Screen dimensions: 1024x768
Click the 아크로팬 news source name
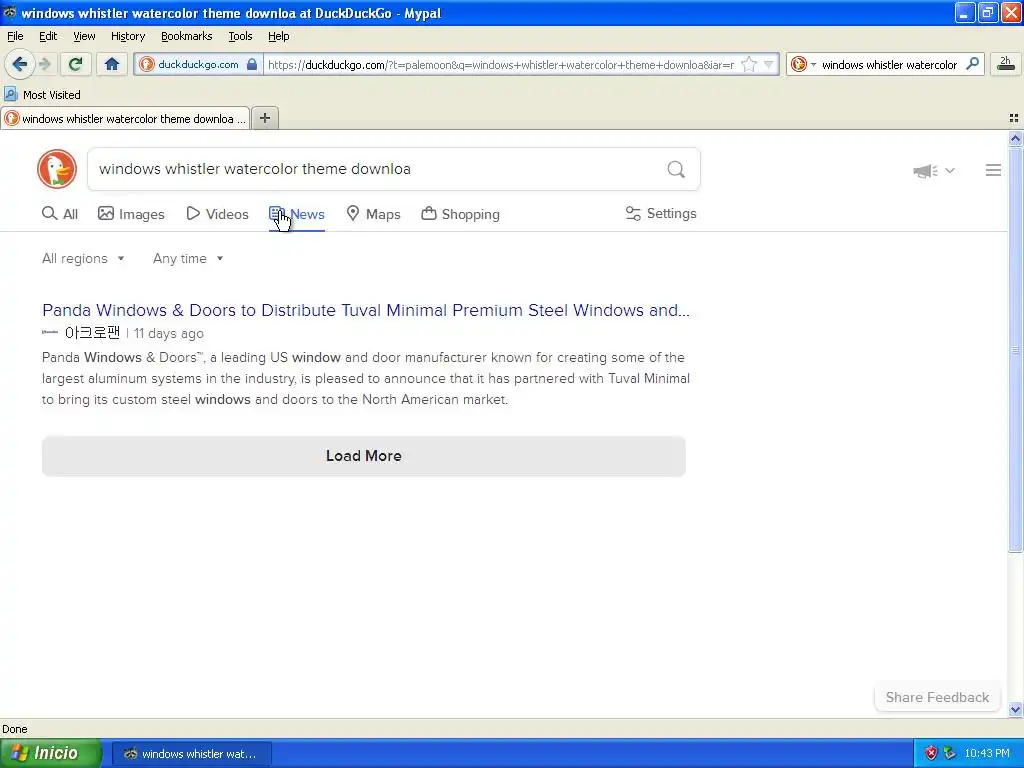pos(92,333)
